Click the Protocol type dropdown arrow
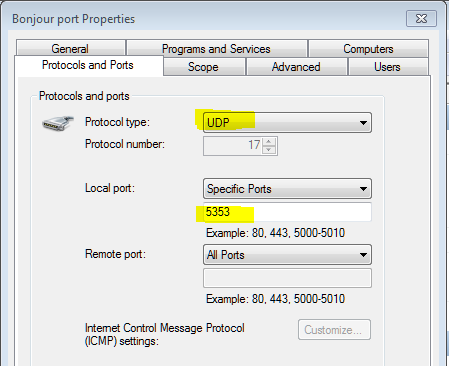Viewport: 449px width, 366px height. 363,123
